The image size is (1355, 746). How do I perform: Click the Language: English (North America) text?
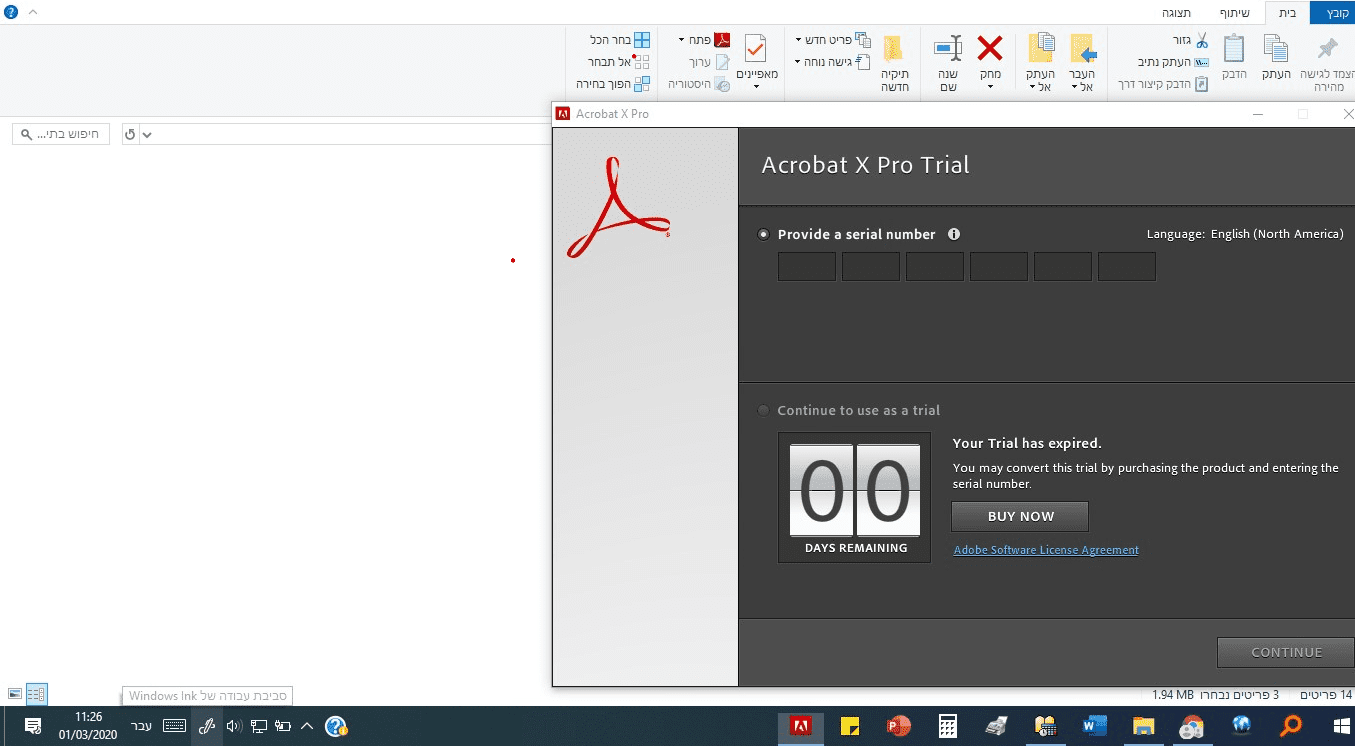(1245, 234)
